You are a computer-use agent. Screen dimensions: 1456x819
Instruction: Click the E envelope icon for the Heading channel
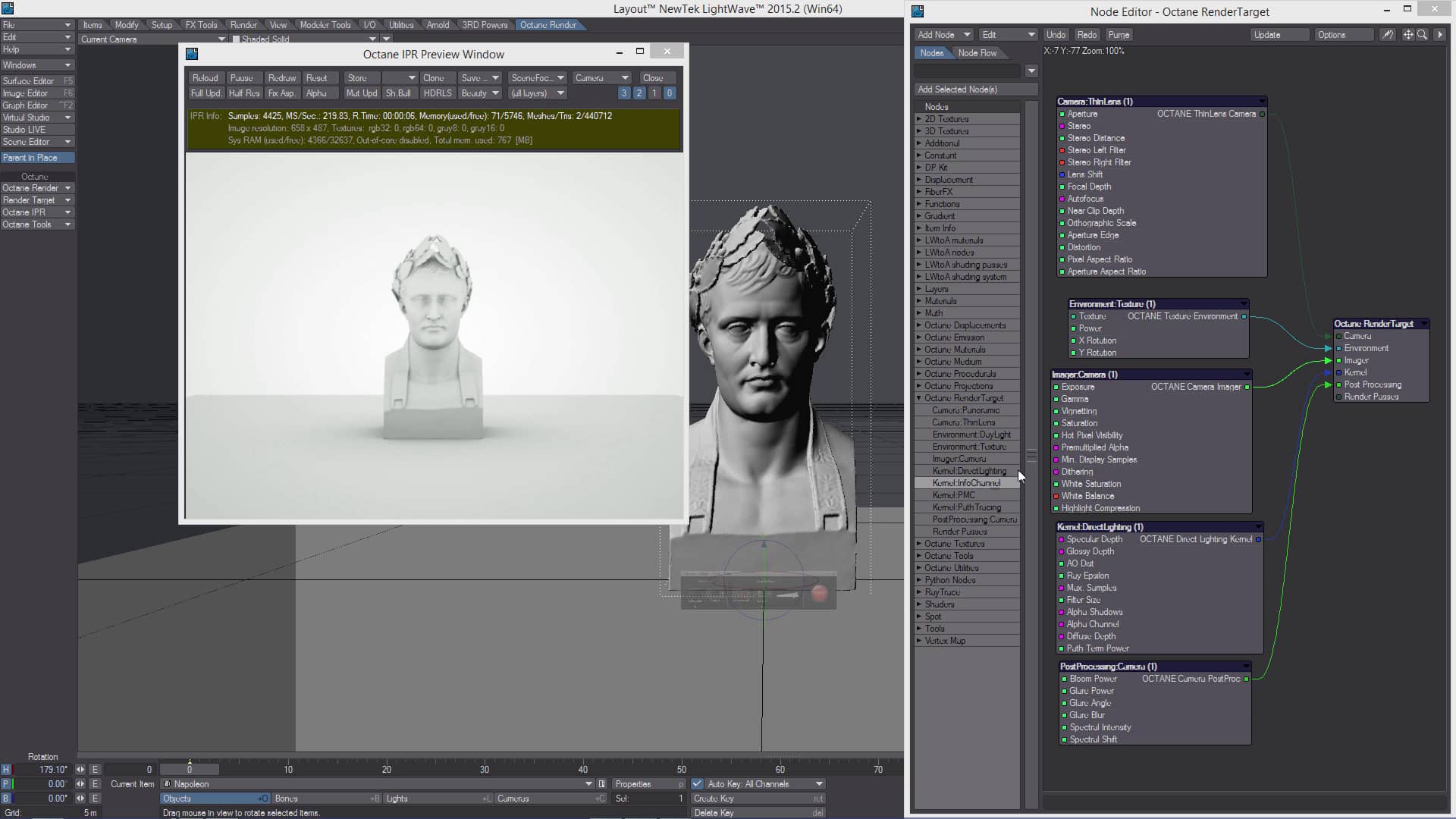(x=95, y=770)
